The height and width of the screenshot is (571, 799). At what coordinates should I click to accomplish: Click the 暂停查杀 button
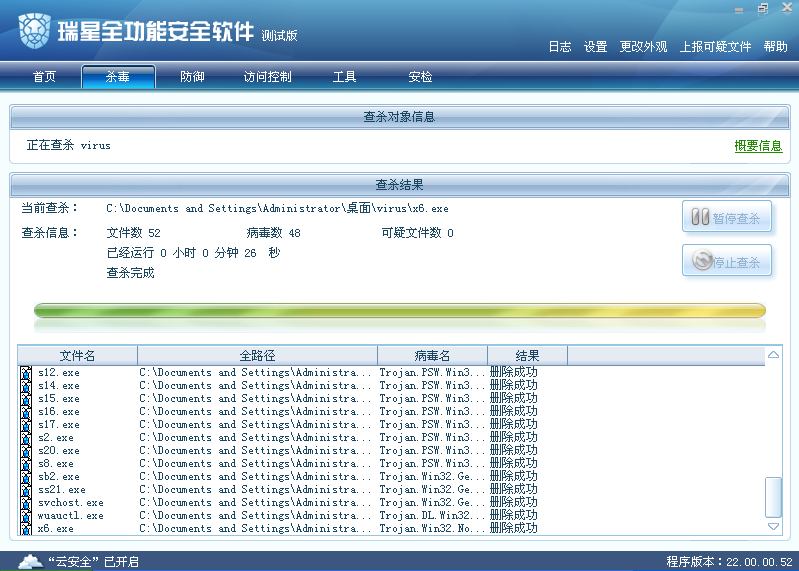pyautogui.click(x=727, y=216)
